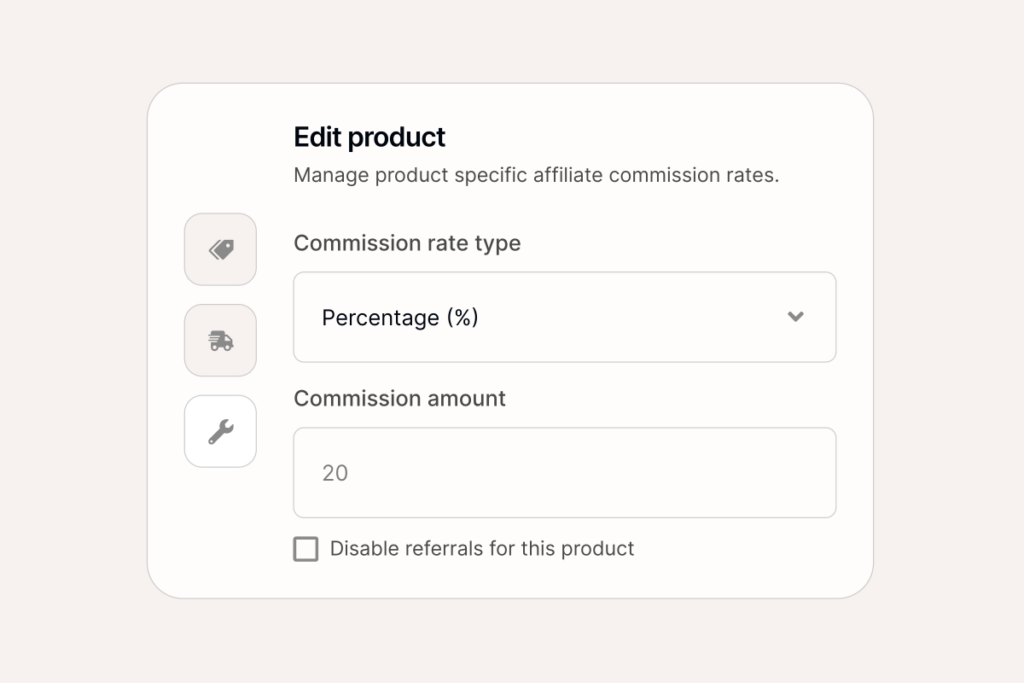Click the Edit product heading

pos(368,137)
